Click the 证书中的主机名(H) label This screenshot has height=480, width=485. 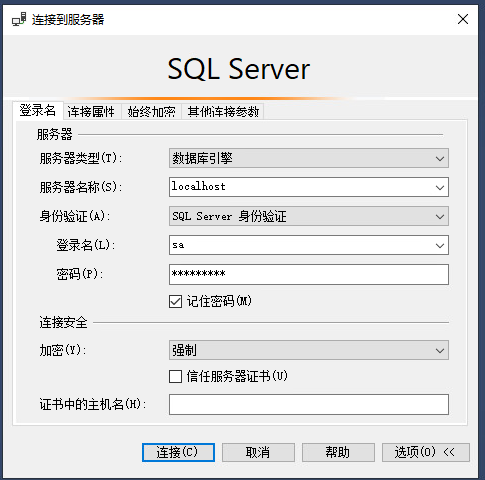93,404
